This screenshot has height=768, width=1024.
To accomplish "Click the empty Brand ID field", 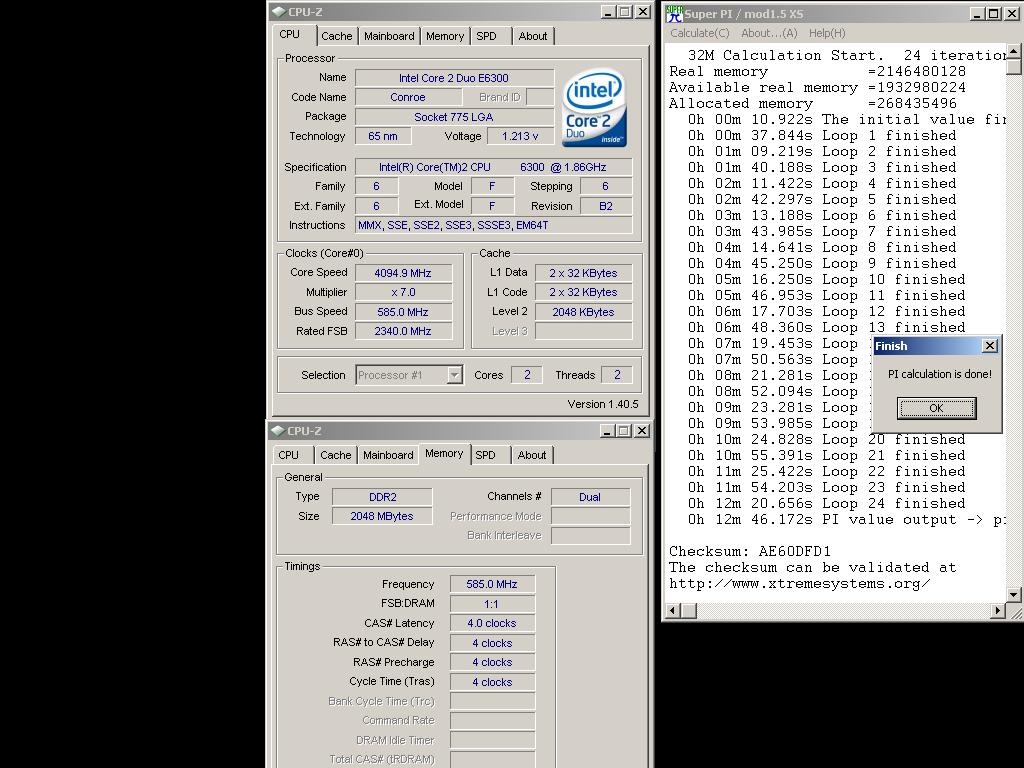I will click(x=540, y=97).
